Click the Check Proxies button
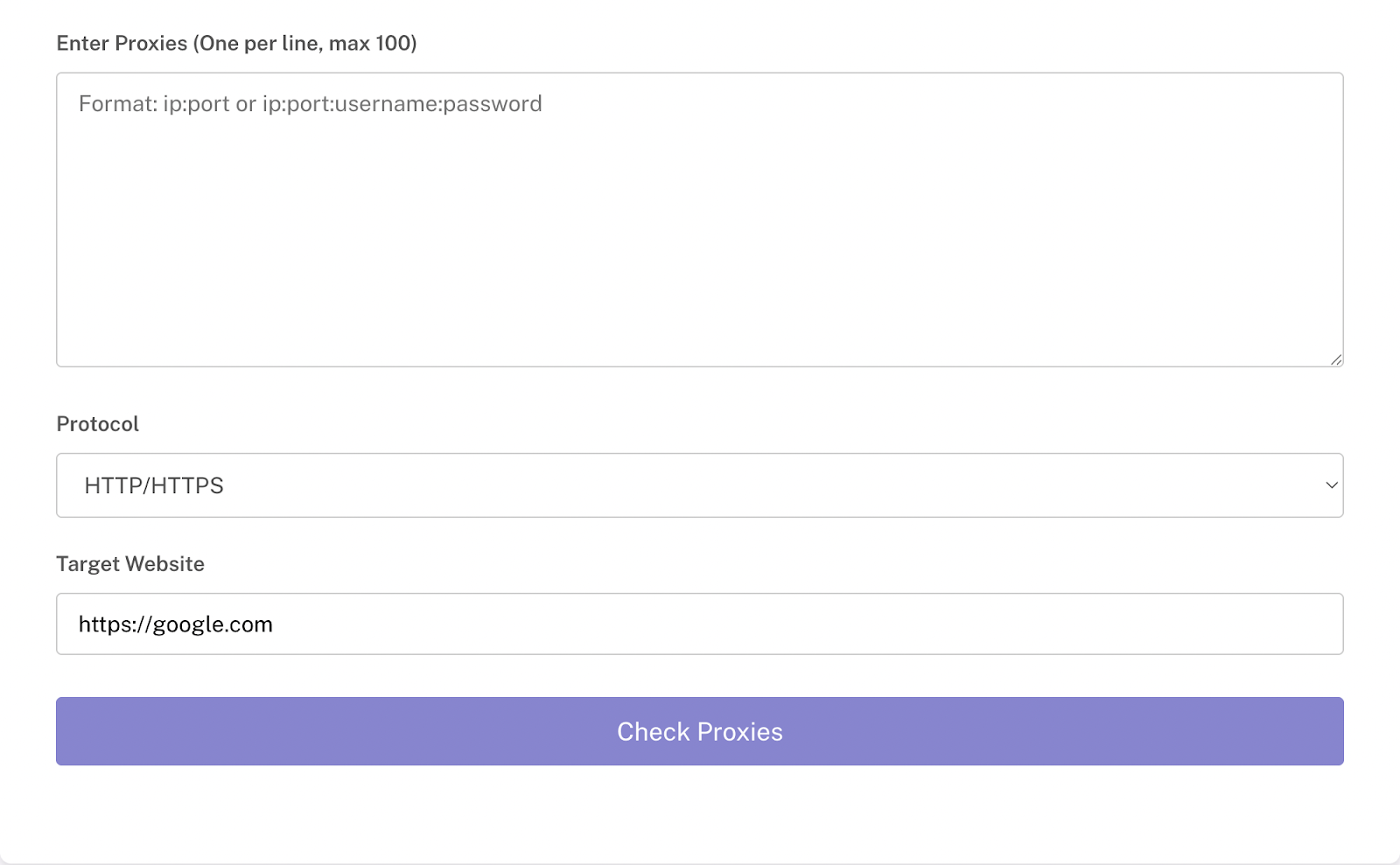 (700, 731)
